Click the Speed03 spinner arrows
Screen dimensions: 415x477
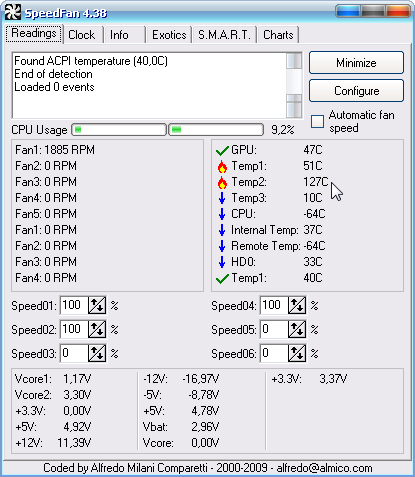pos(97,353)
